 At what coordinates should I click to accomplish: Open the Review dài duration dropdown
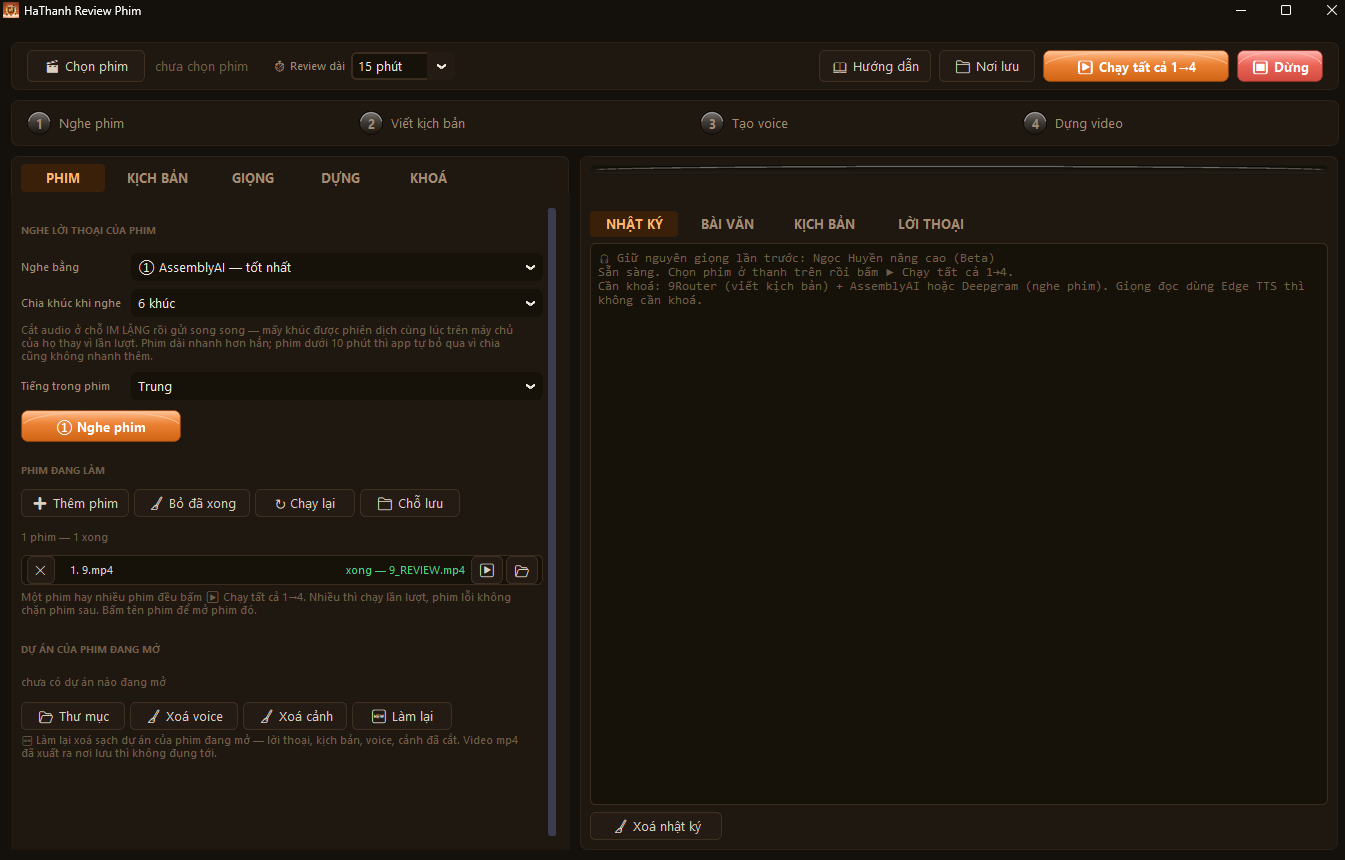(x=403, y=66)
